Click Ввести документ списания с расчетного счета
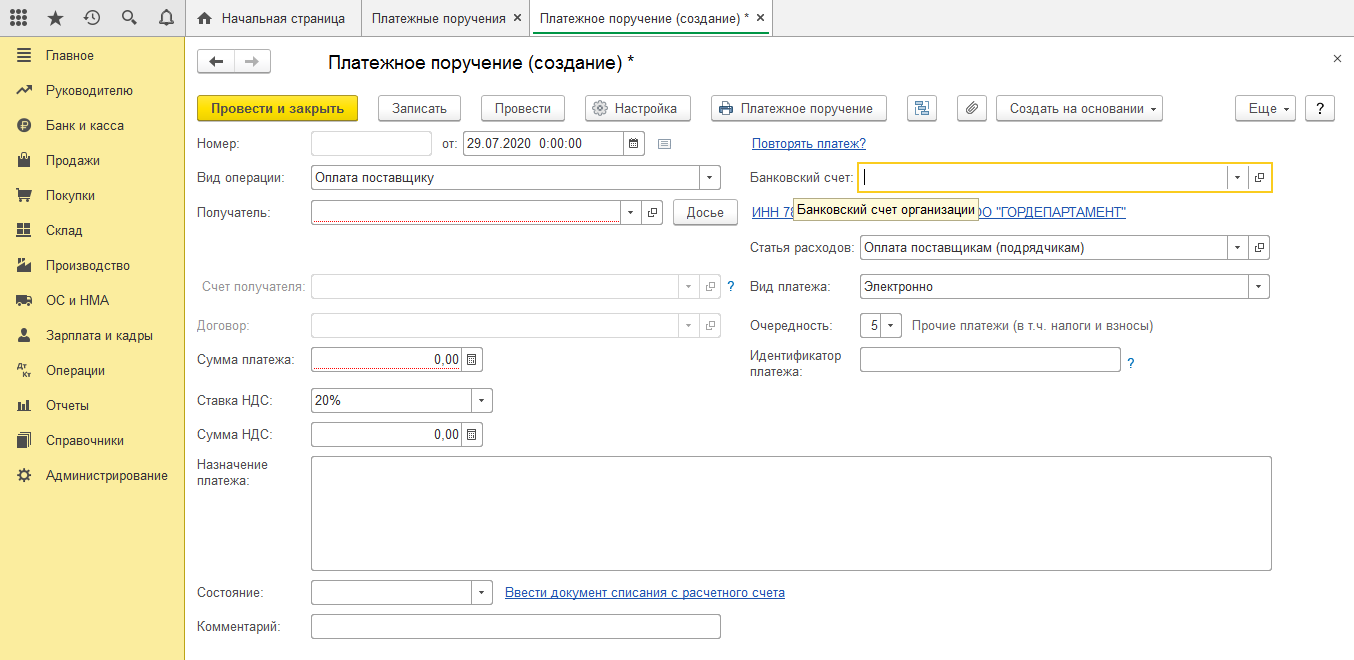1354x660 pixels. point(645,593)
